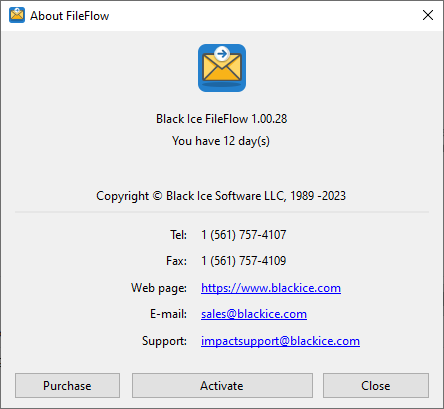Click the sales@blackice.com e-mail link
The image size is (444, 409).
(x=254, y=314)
